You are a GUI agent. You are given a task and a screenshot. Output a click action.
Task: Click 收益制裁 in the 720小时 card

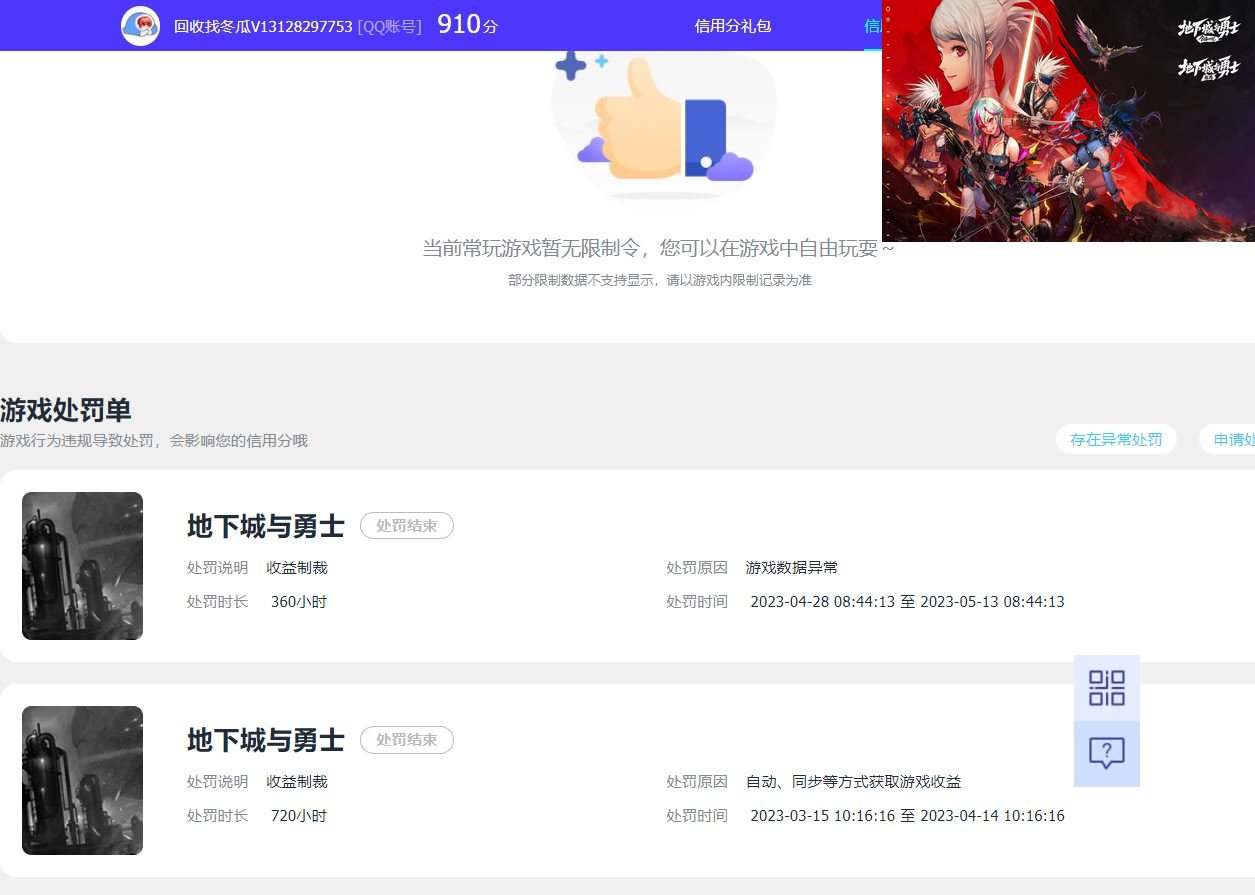297,782
